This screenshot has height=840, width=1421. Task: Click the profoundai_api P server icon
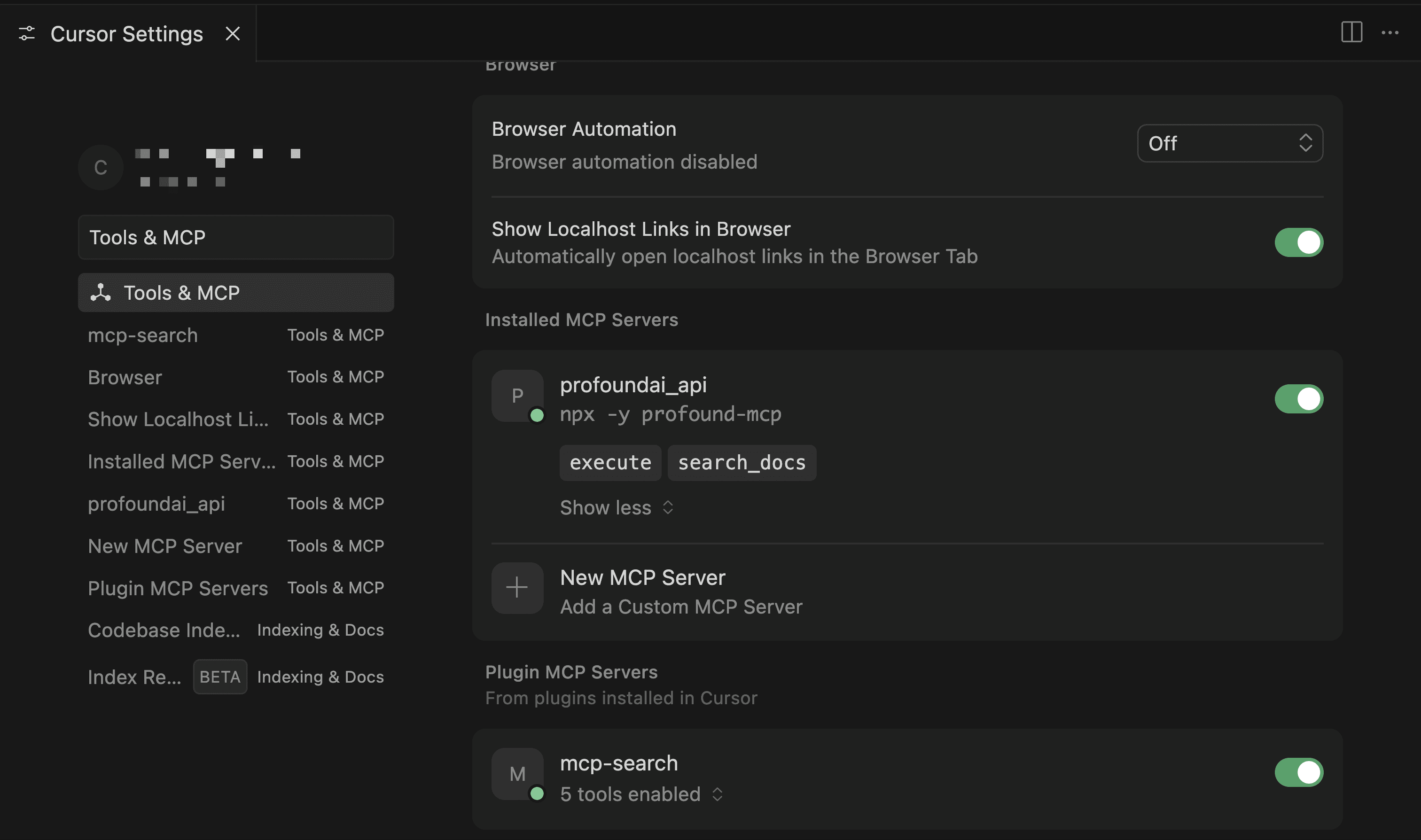click(x=517, y=395)
